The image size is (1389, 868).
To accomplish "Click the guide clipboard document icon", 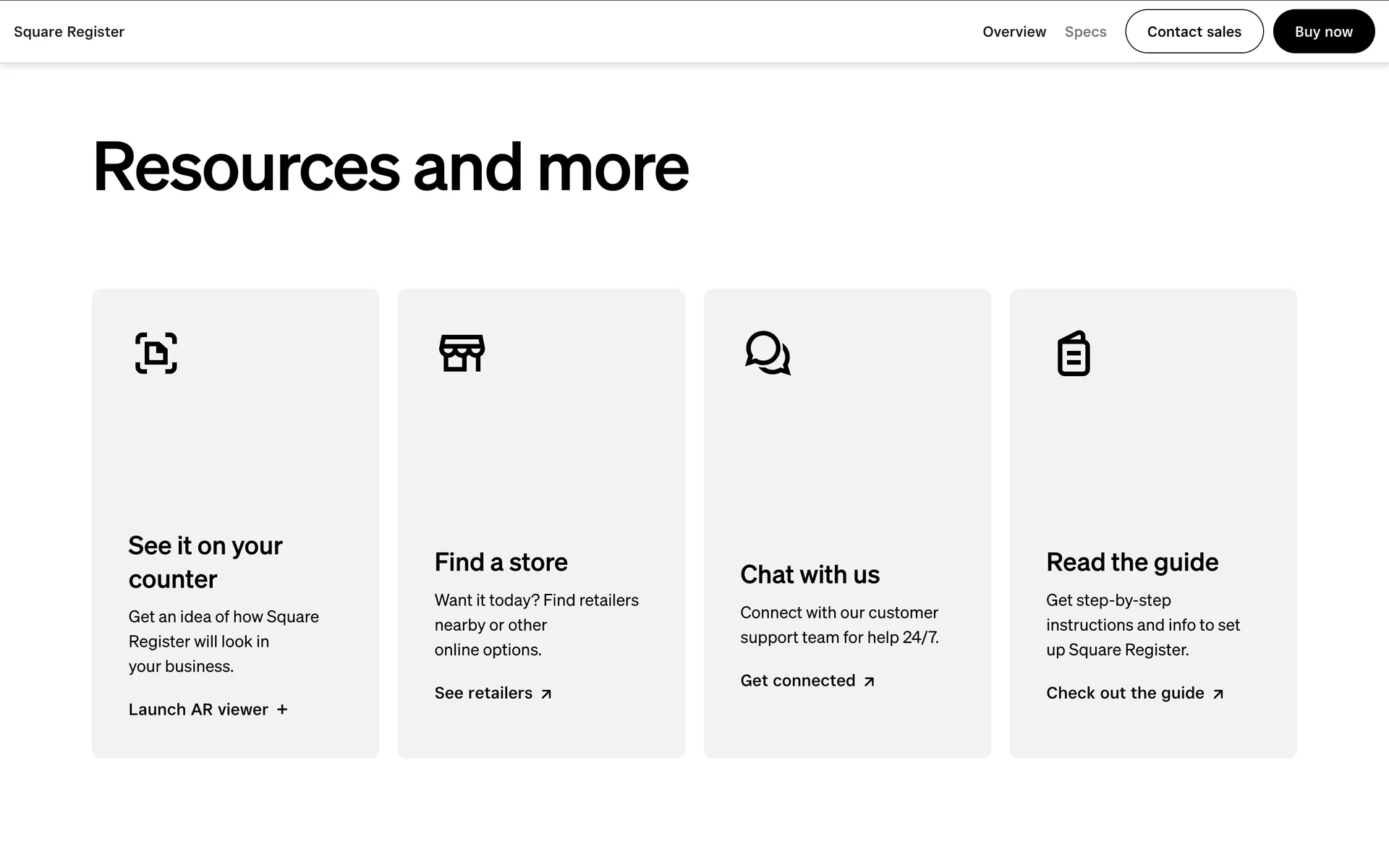I will click(1074, 353).
